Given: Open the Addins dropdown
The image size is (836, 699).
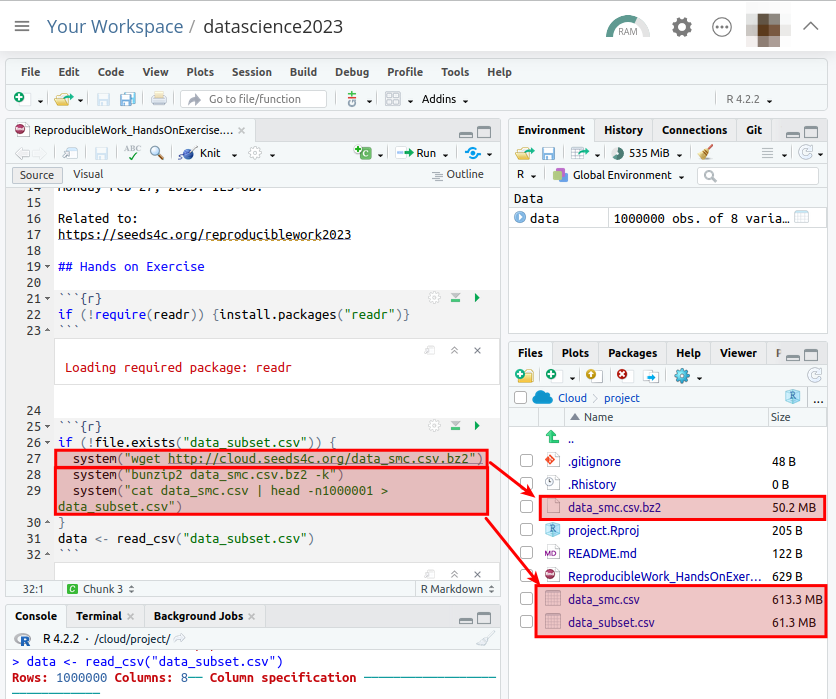Looking at the screenshot, I should click(445, 99).
